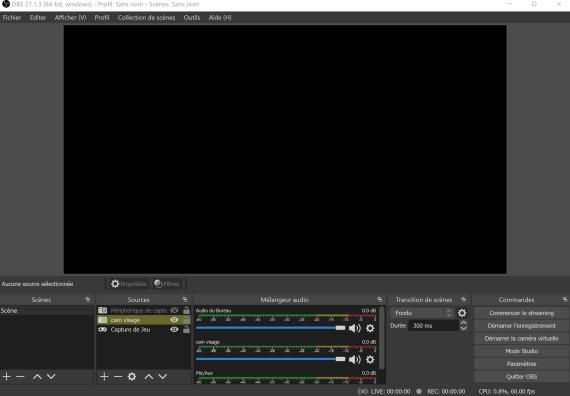This screenshot has width=570, height=396.
Task: Toggle lock on cam visage source
Action: pyautogui.click(x=186, y=320)
